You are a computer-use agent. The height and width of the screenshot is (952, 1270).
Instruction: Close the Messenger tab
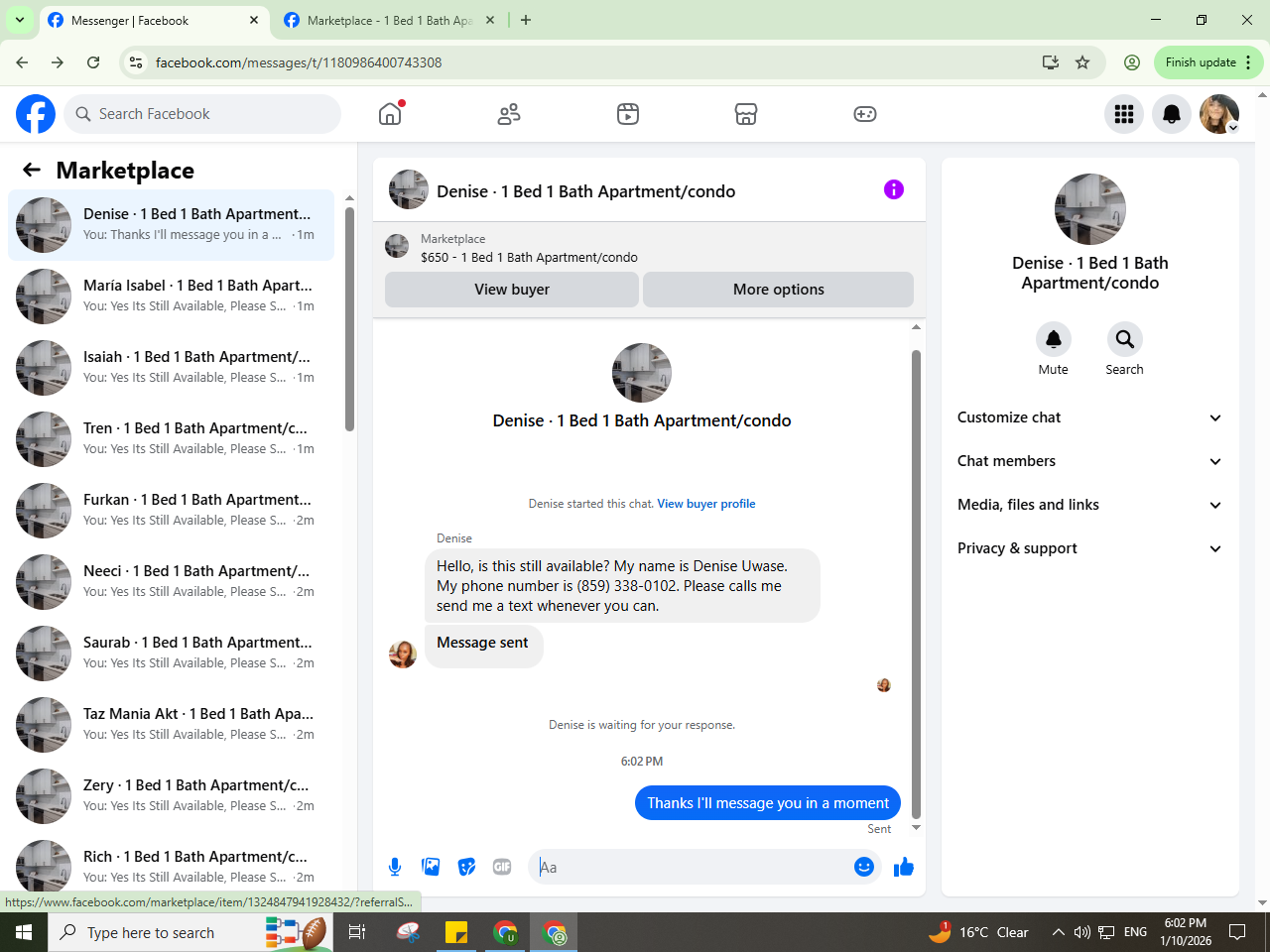coord(254,20)
